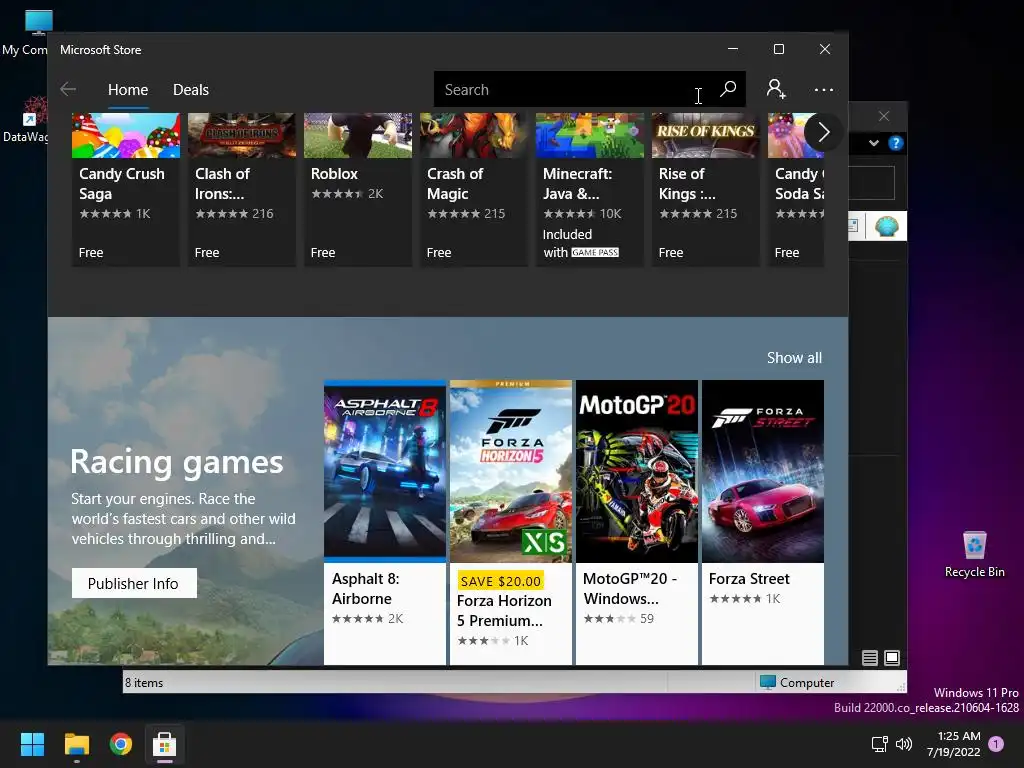Screen dimensions: 1024x768
Task: Click the taskbar clock showing 1:25 AM
Action: click(x=954, y=744)
